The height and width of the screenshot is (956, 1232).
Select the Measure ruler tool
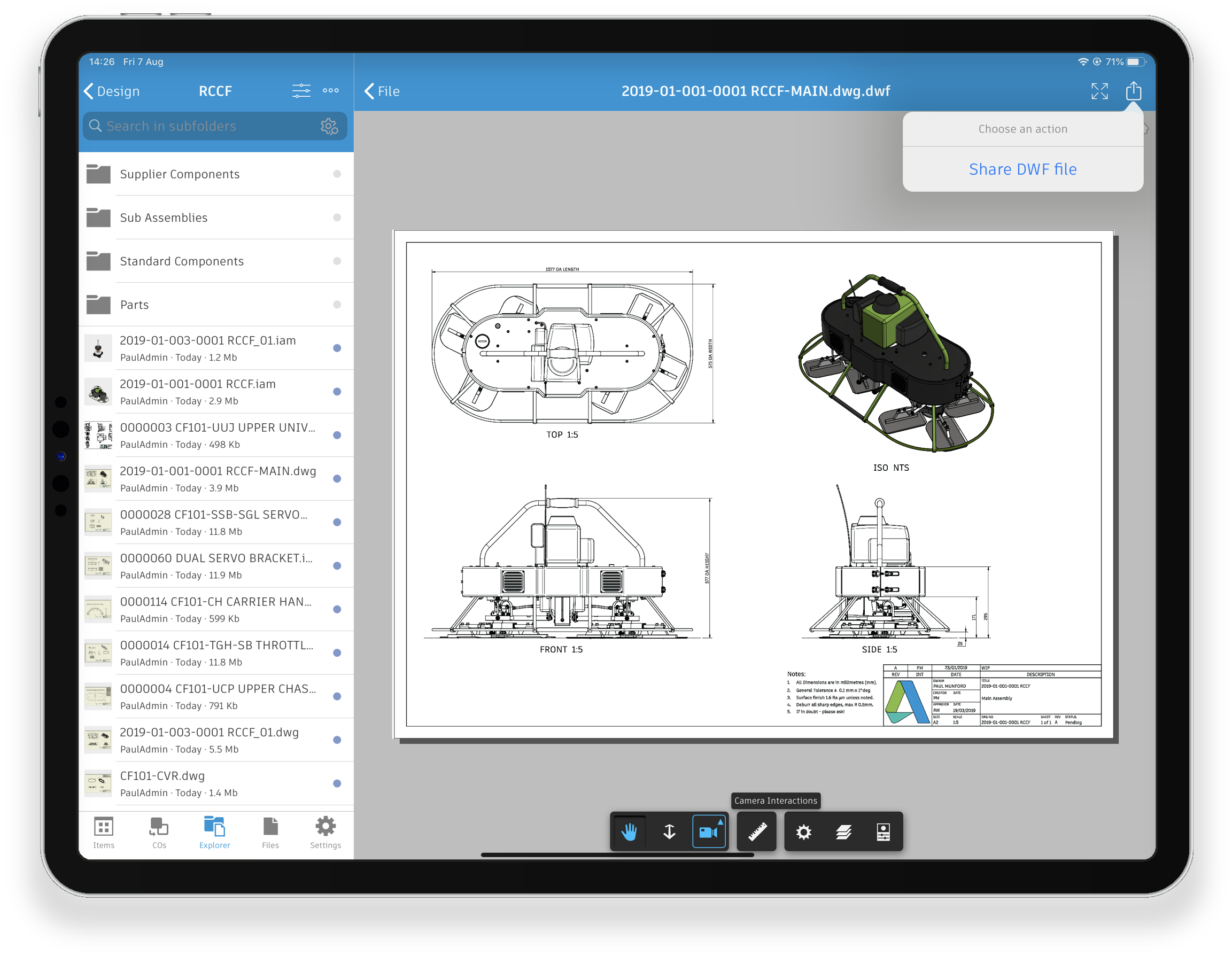point(756,831)
